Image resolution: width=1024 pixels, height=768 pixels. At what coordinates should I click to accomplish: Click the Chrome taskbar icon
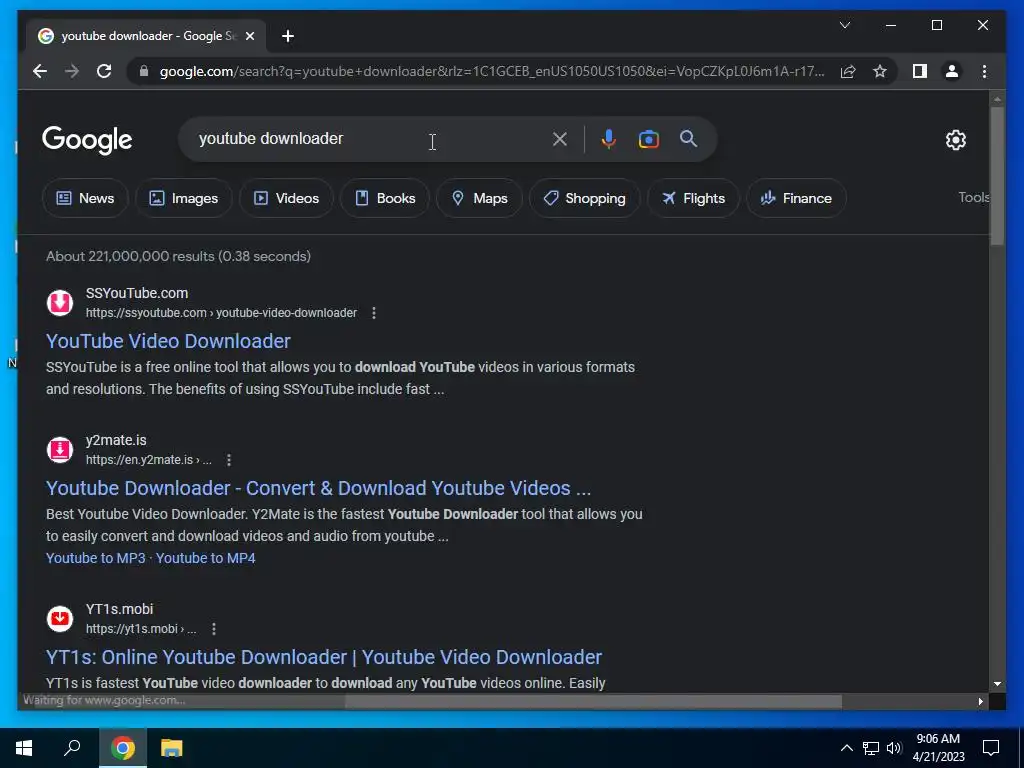click(123, 748)
